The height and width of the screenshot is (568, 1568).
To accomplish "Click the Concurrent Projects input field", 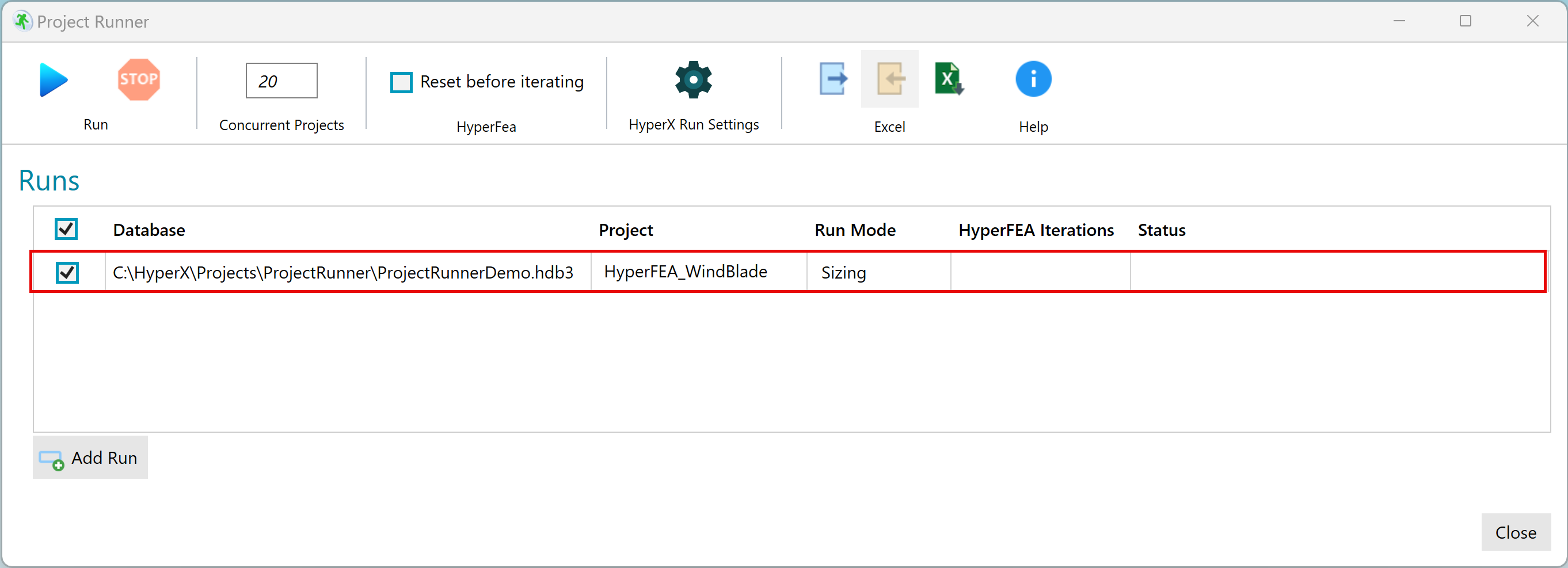I will coord(281,81).
